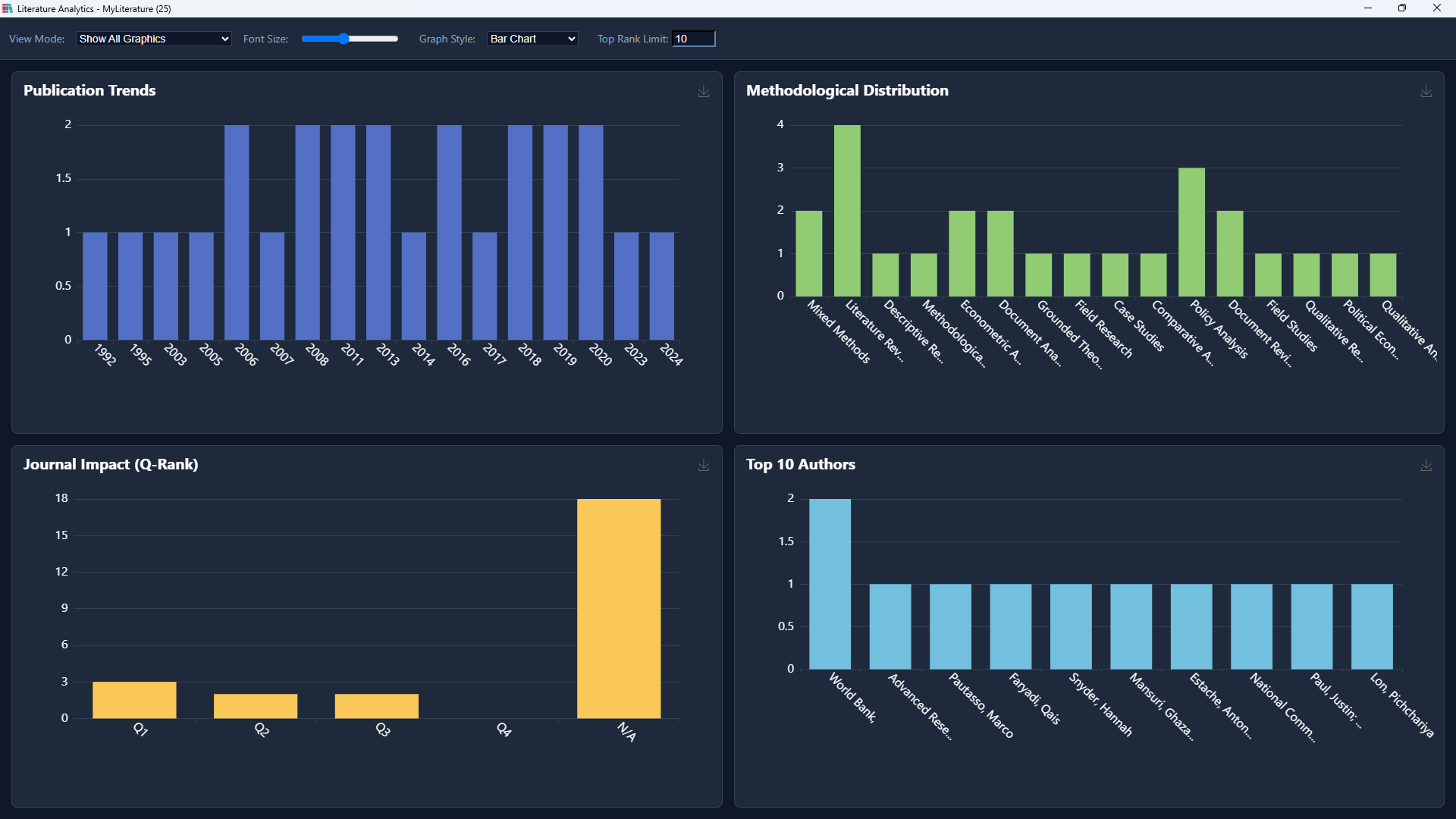This screenshot has height=819, width=1456.
Task: Click the Top Rank Limit input field
Action: coord(693,39)
